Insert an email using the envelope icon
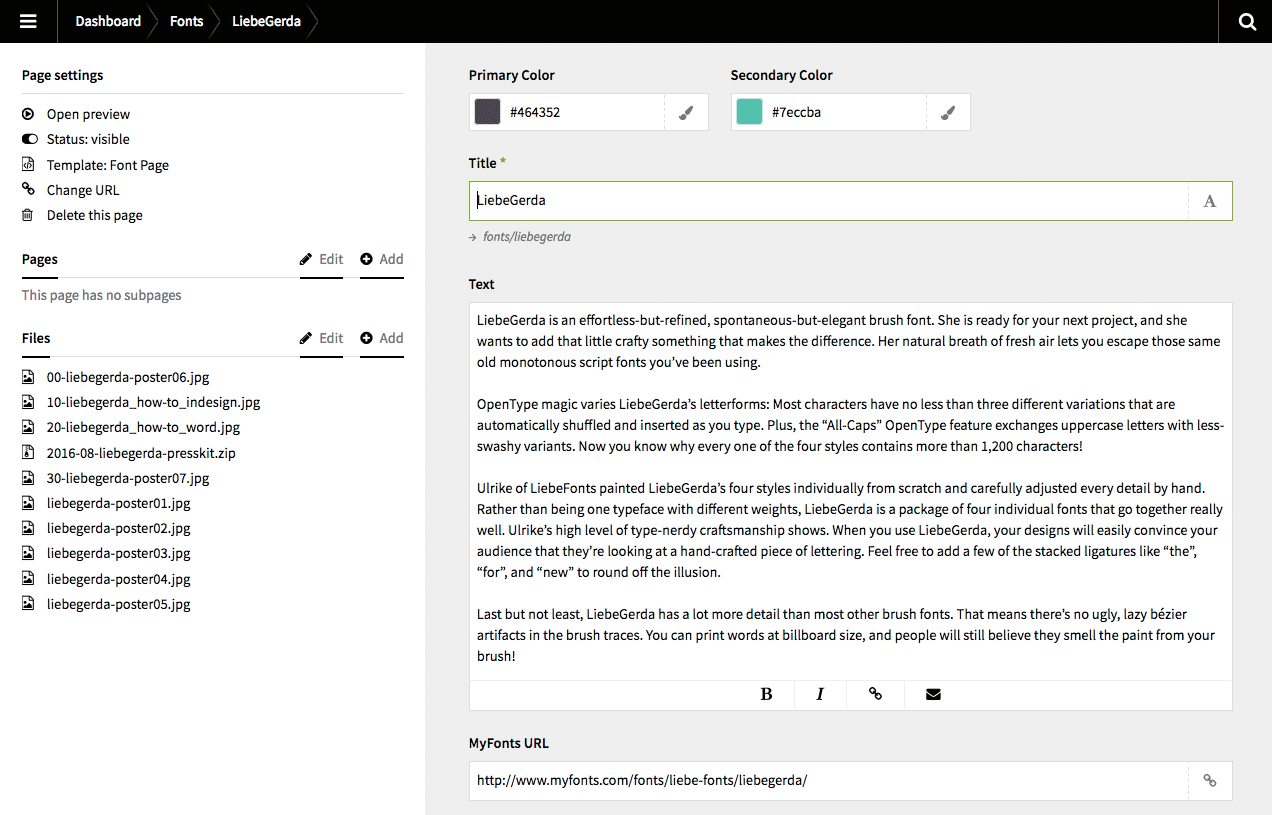 pos(933,694)
